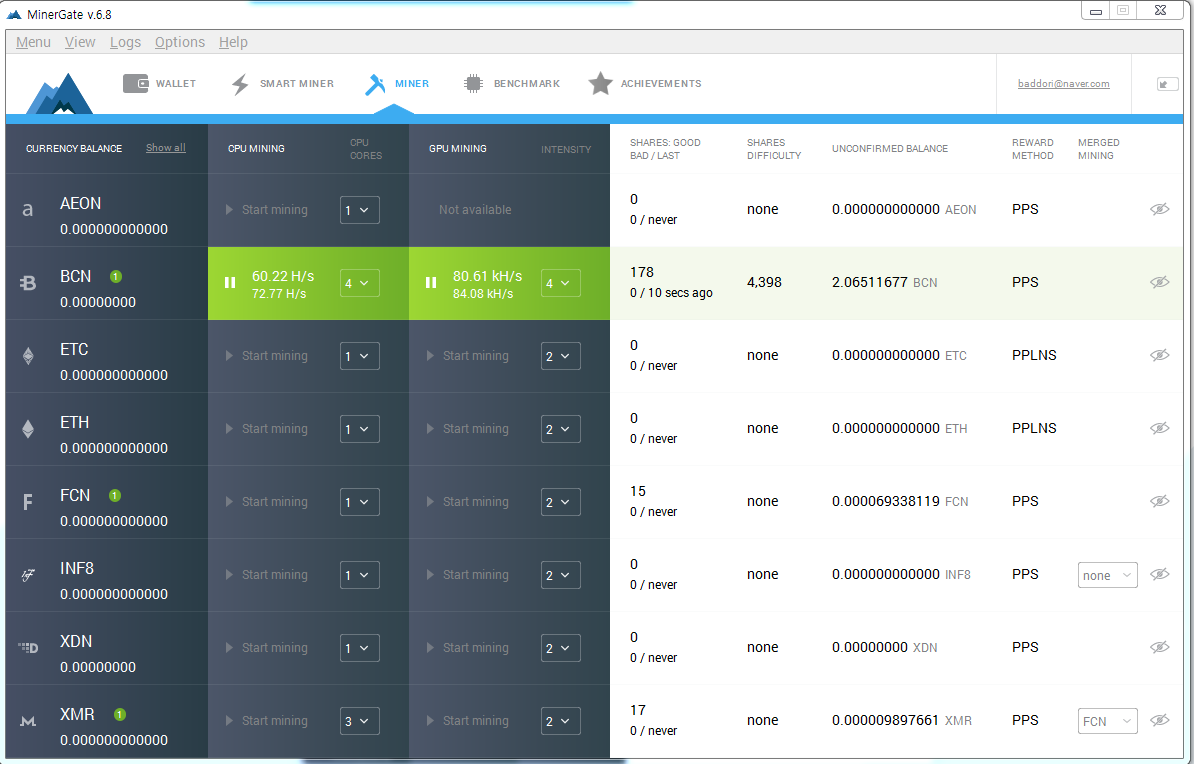
Task: Hide the FCN currency row
Action: tap(1160, 501)
